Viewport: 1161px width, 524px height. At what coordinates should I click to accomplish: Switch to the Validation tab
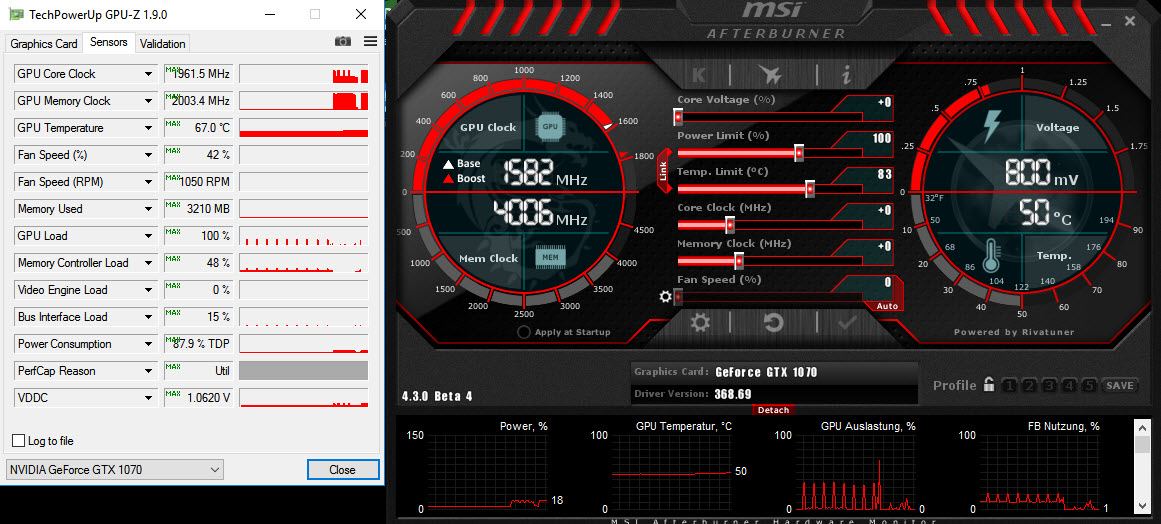162,44
